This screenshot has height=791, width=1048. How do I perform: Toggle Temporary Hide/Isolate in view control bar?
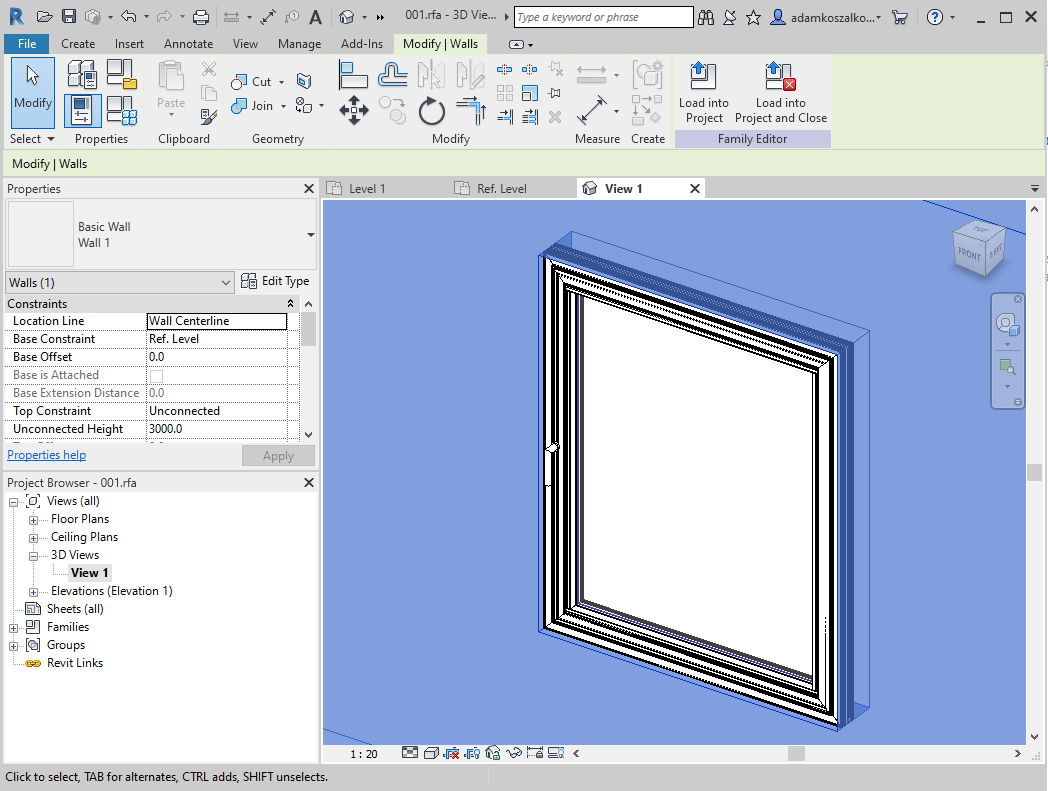point(514,753)
